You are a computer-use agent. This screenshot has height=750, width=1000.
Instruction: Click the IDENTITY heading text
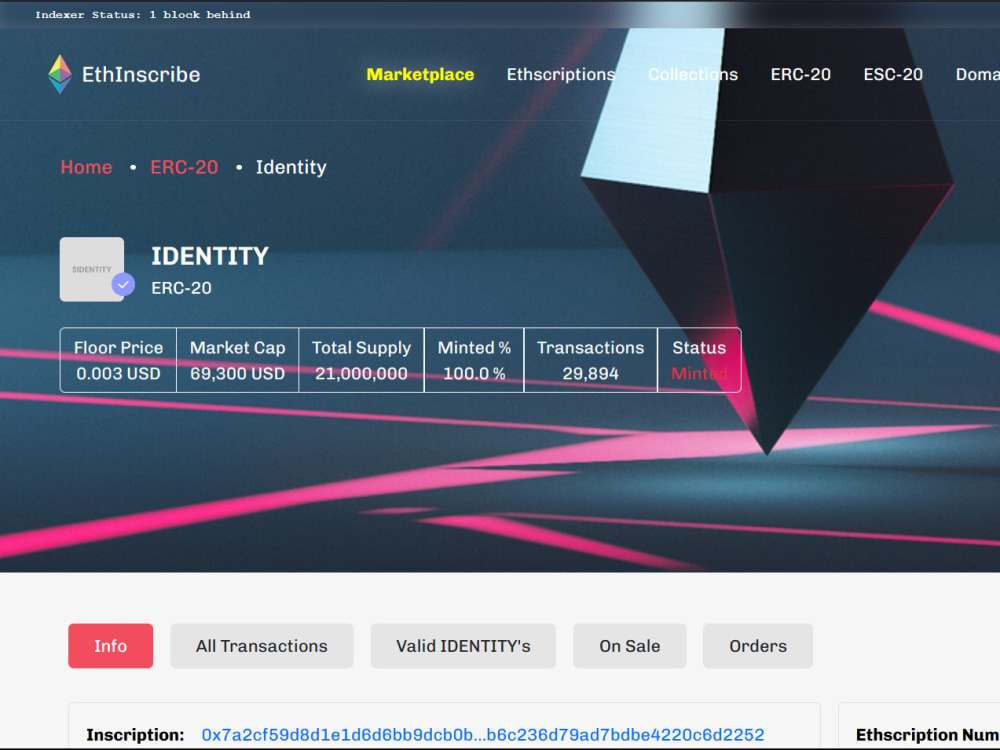click(x=210, y=256)
